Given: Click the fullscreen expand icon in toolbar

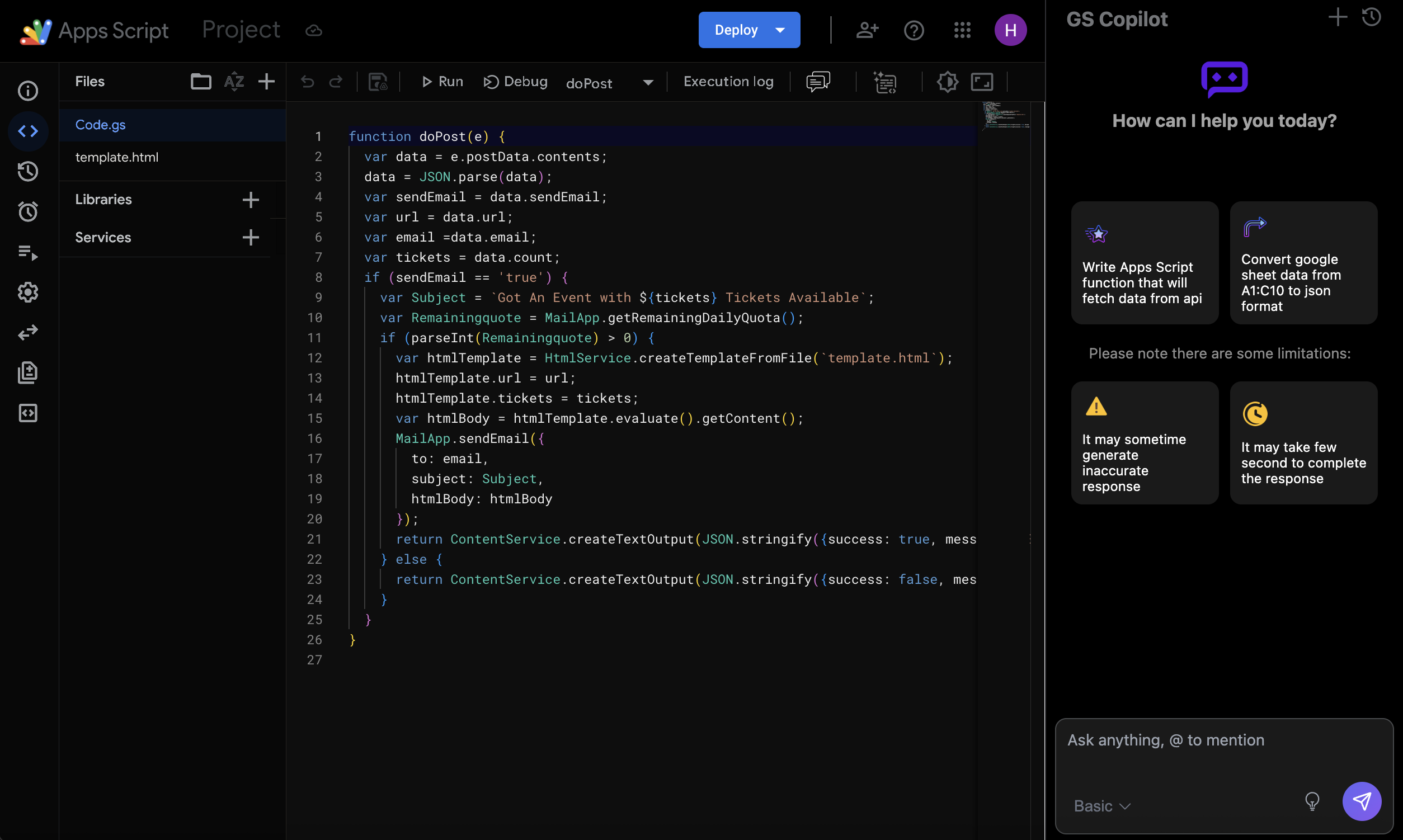Looking at the screenshot, I should tap(982, 82).
